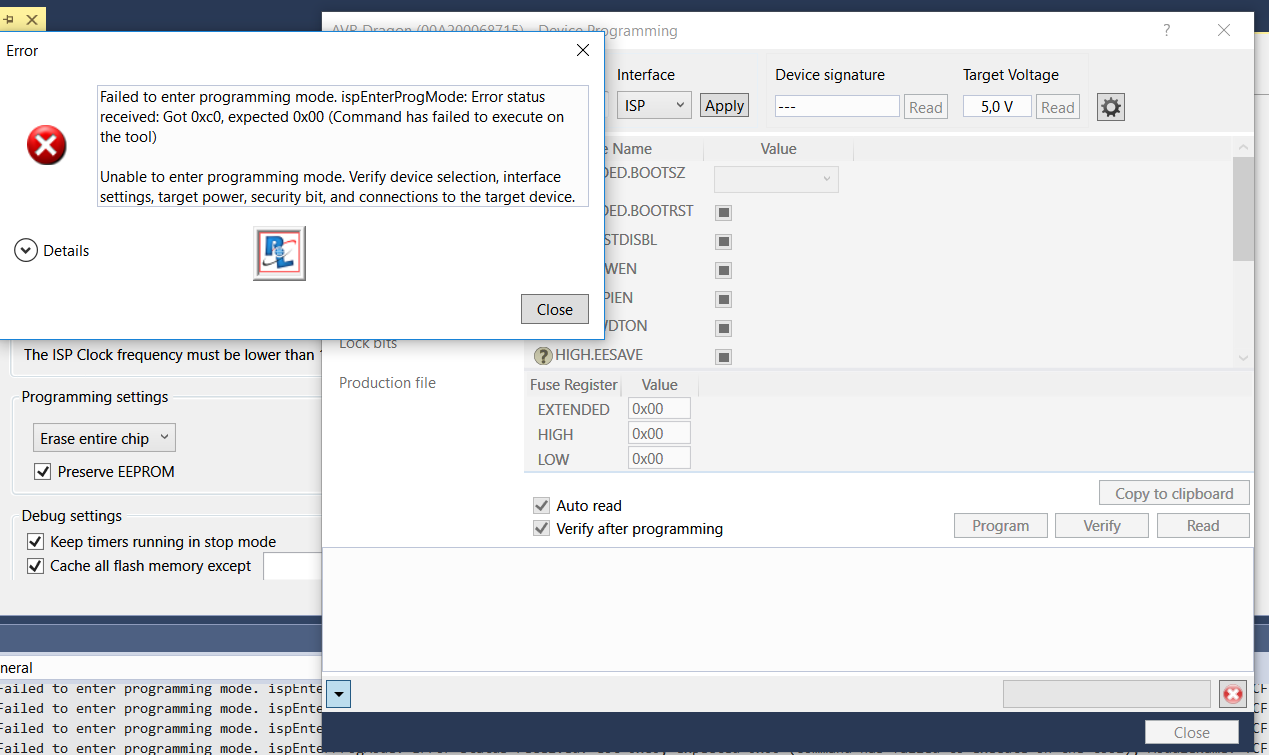
Task: Click the Close button at the bottom of Device Programming
Action: point(1191,732)
